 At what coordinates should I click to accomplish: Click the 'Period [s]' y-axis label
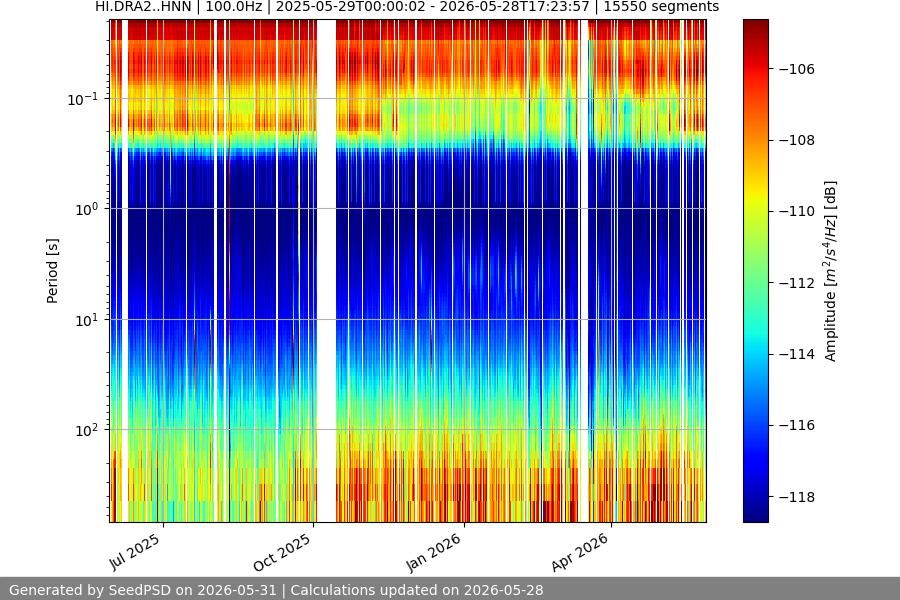tap(52, 271)
